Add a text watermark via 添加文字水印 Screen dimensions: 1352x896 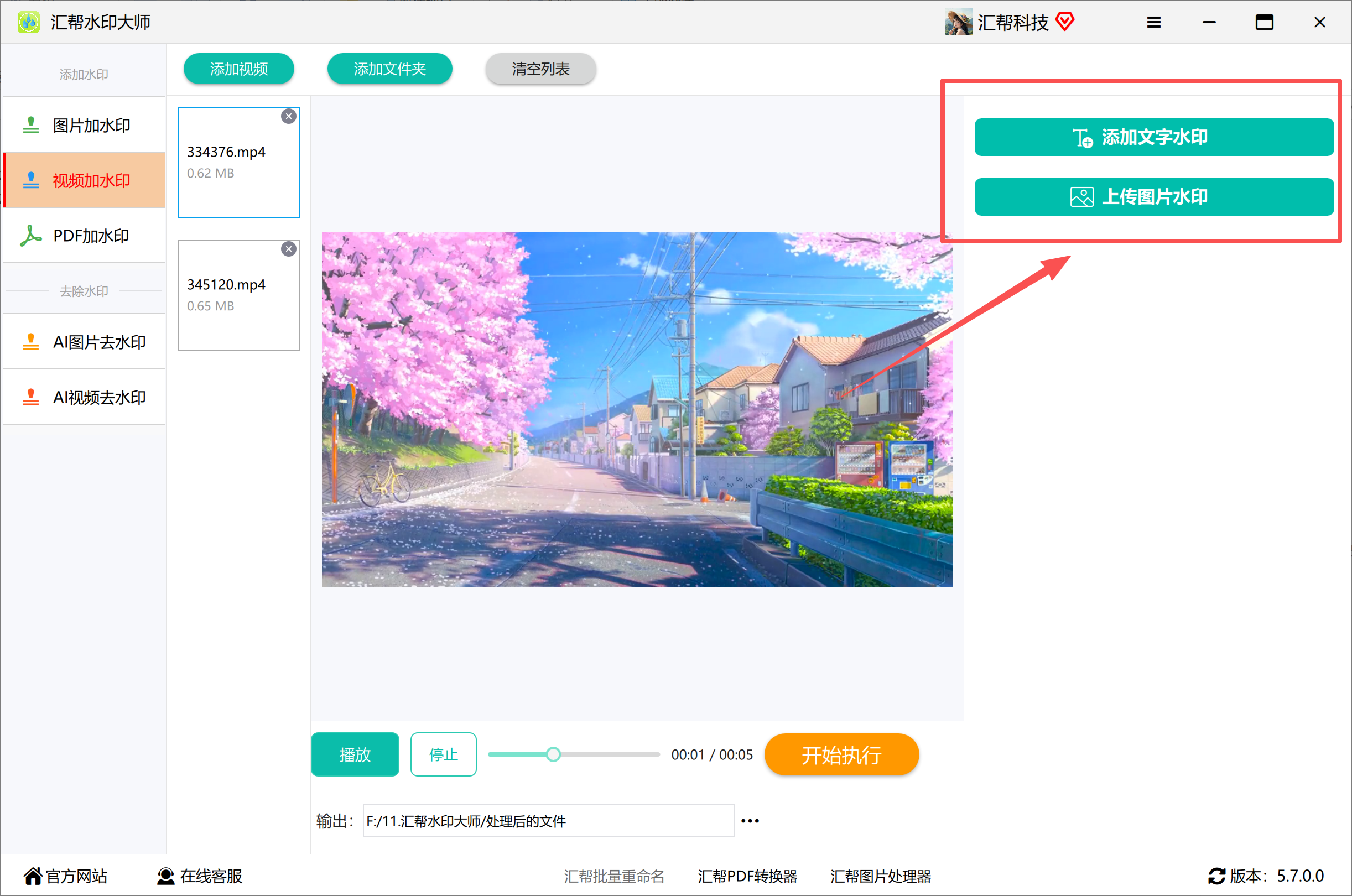click(1155, 137)
